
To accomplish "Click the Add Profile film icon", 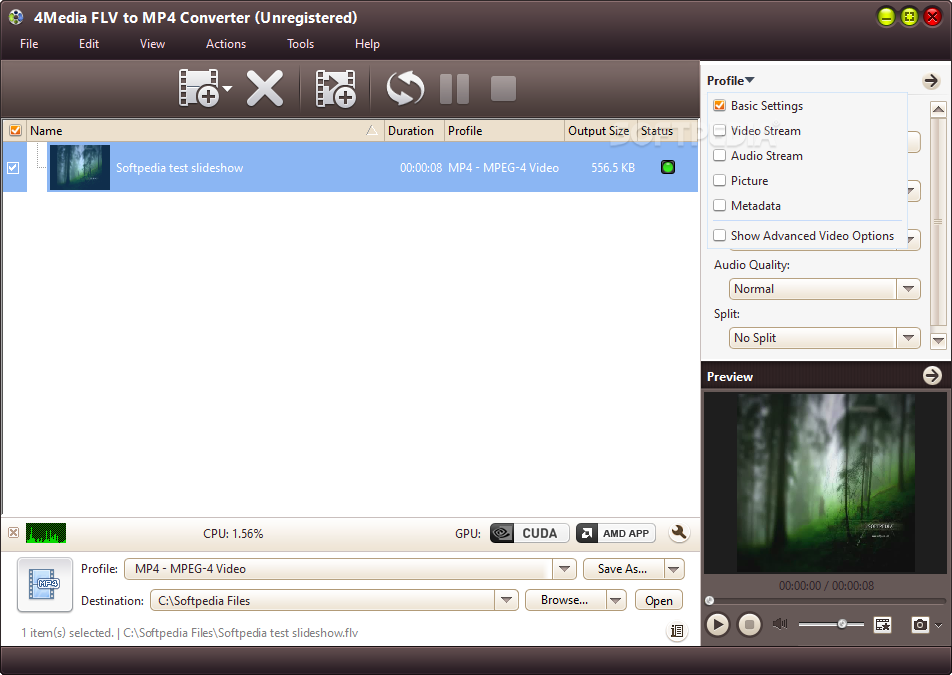I will pos(336,89).
